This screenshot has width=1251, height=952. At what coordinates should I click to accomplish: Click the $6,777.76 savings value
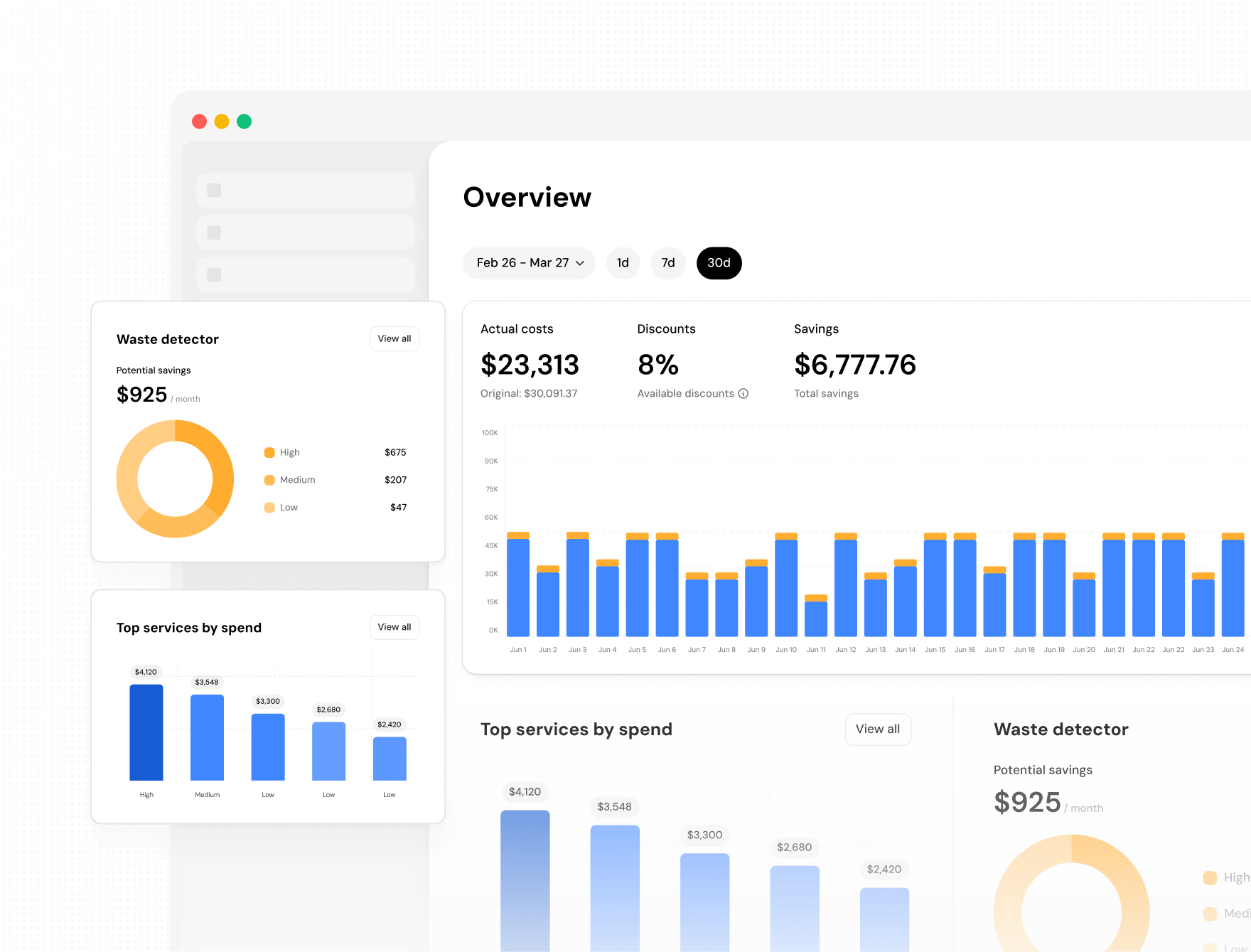coord(855,365)
